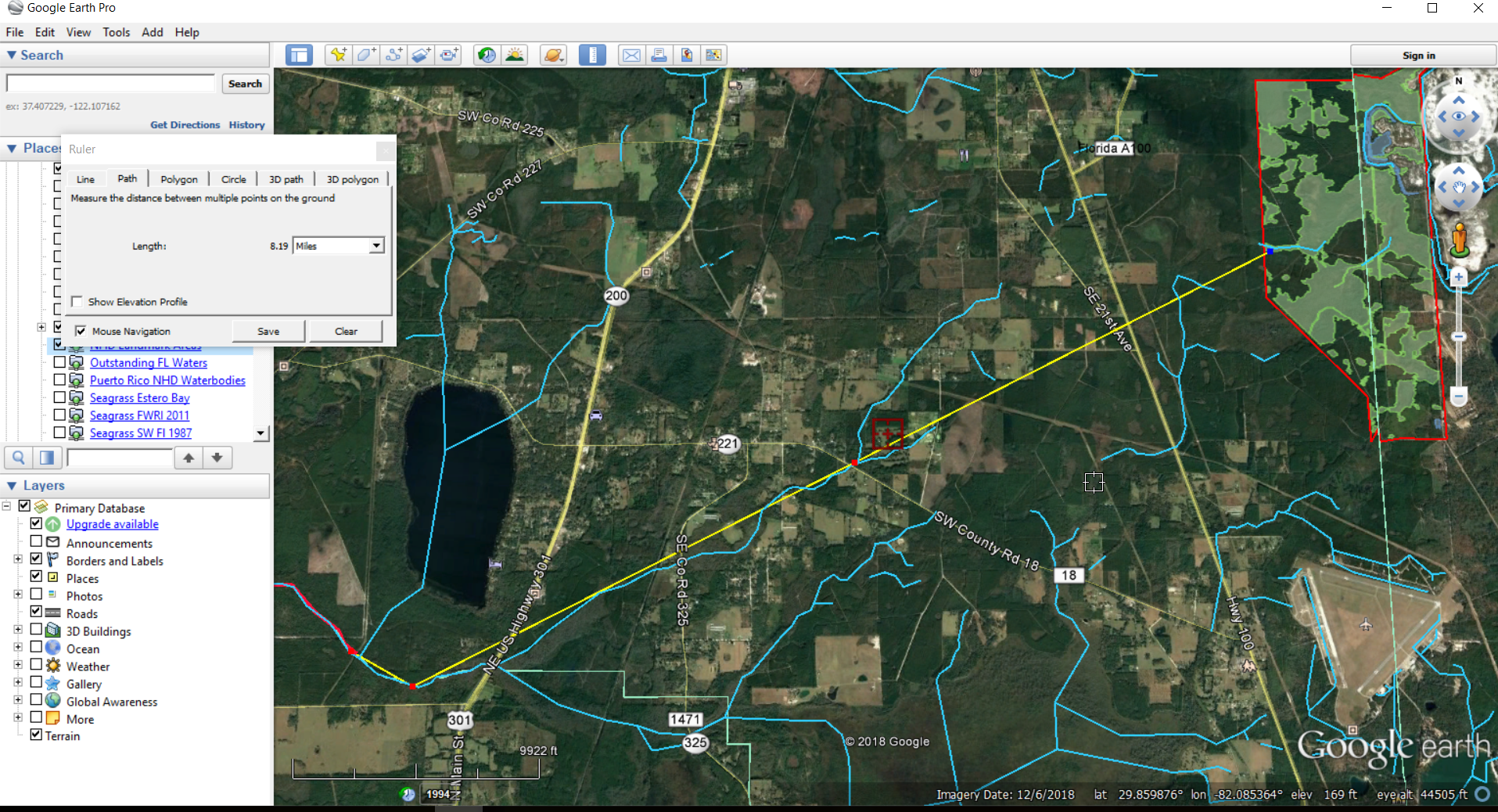Open the Get Directions link

coord(185,125)
